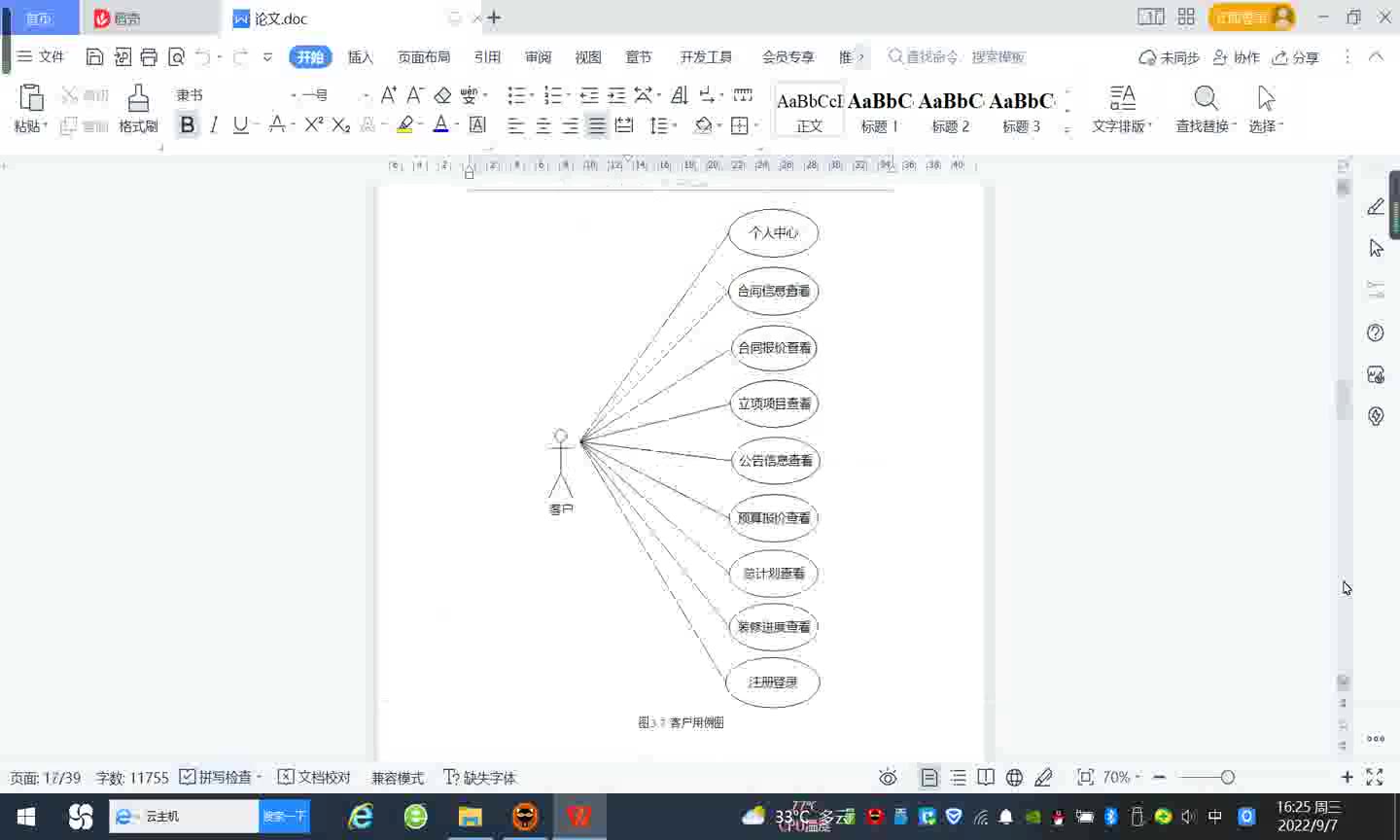Click the clear formatting eraser icon
1400x840 pixels.
click(442, 95)
